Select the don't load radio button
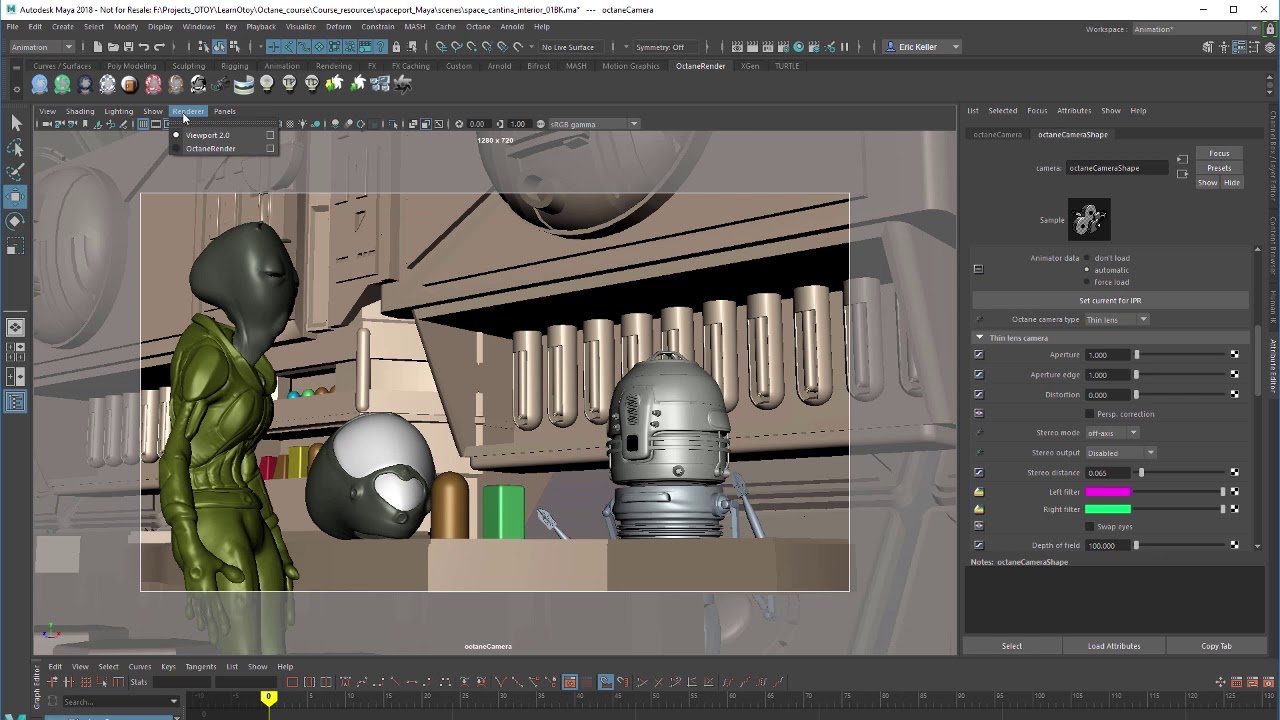The height and width of the screenshot is (720, 1280). point(1087,258)
